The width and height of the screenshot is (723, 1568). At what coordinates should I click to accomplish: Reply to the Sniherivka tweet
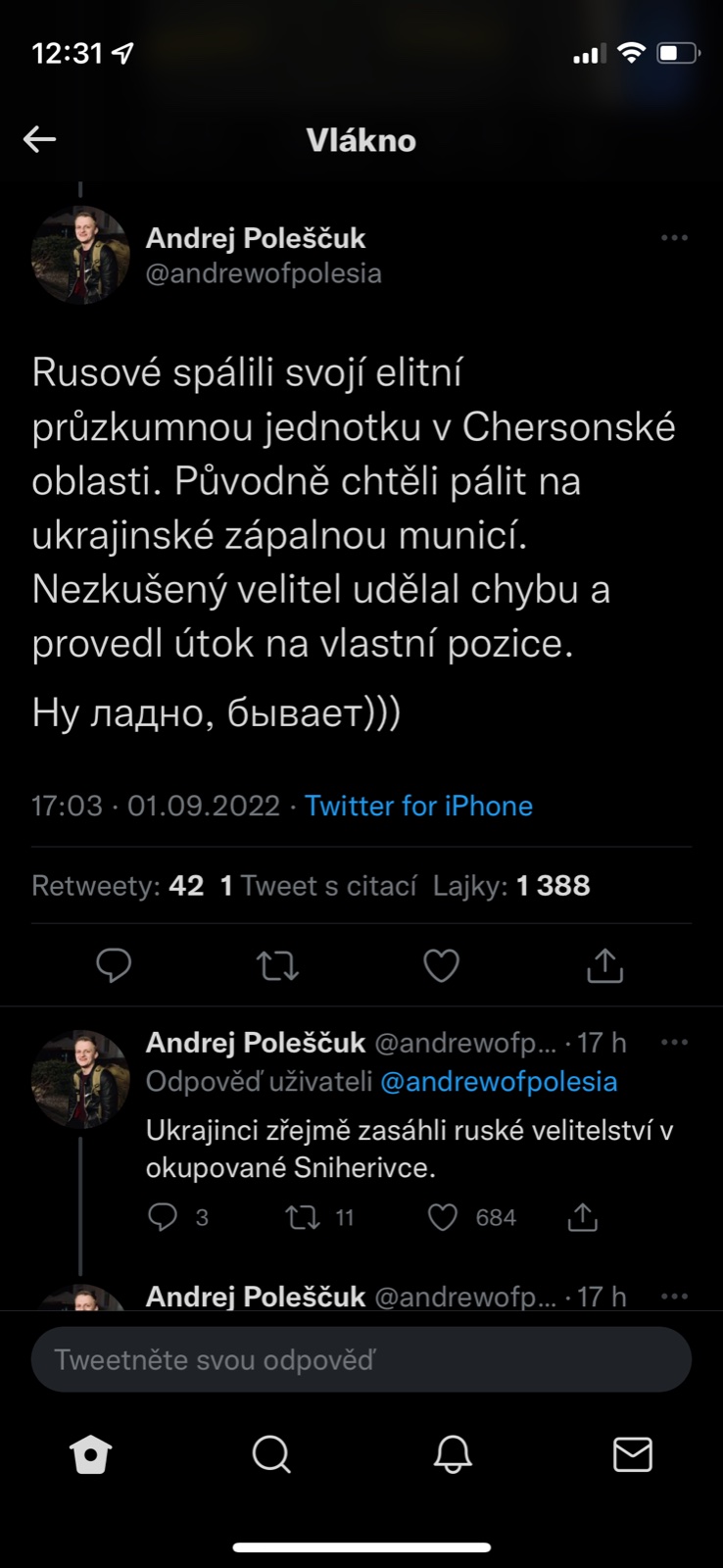163,1217
